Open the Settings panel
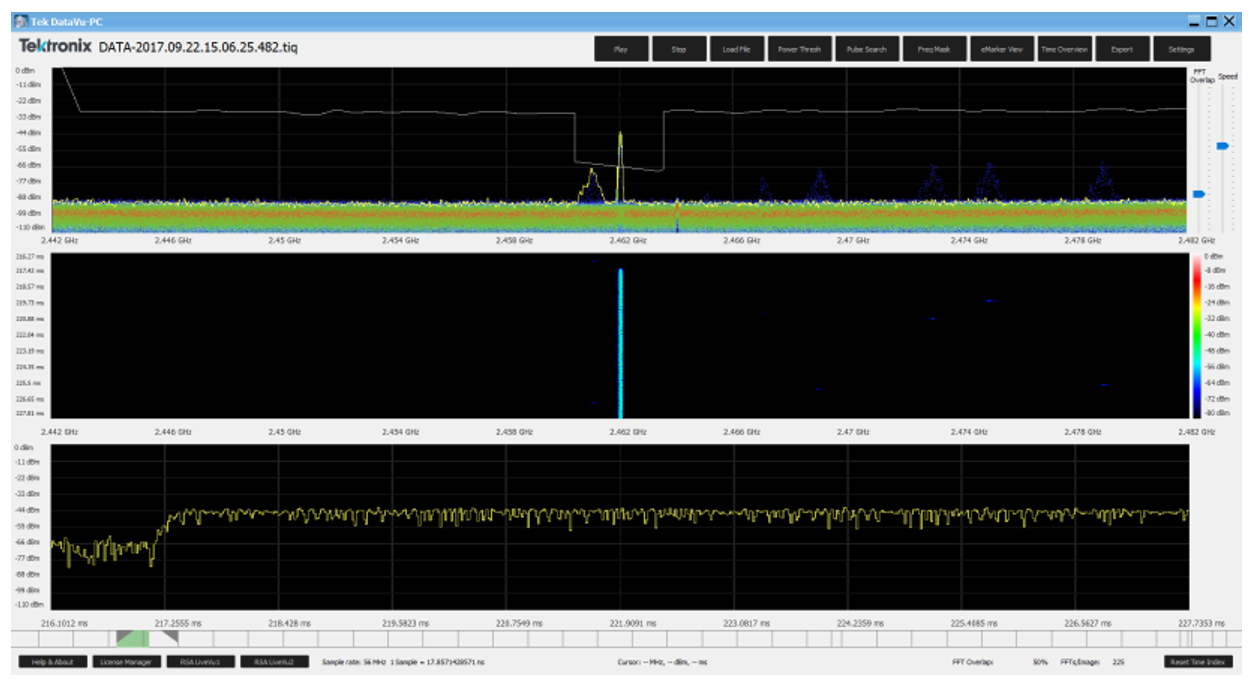Image resolution: width=1255 pixels, height=694 pixels. (1181, 47)
